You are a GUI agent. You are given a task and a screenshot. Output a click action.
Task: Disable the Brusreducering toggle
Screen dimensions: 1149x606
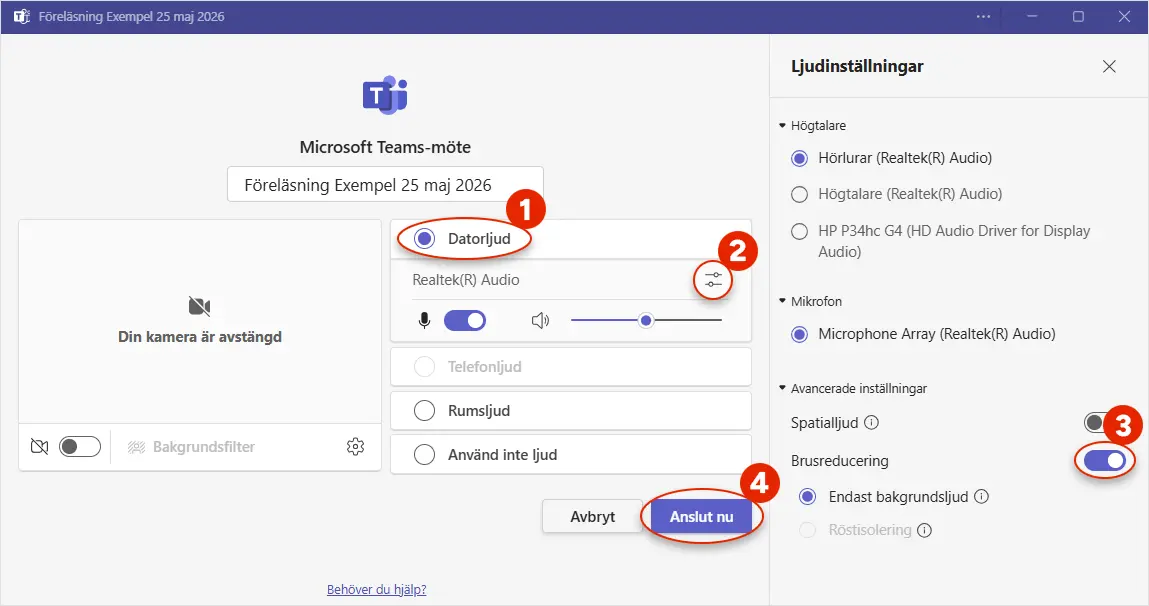click(1104, 460)
